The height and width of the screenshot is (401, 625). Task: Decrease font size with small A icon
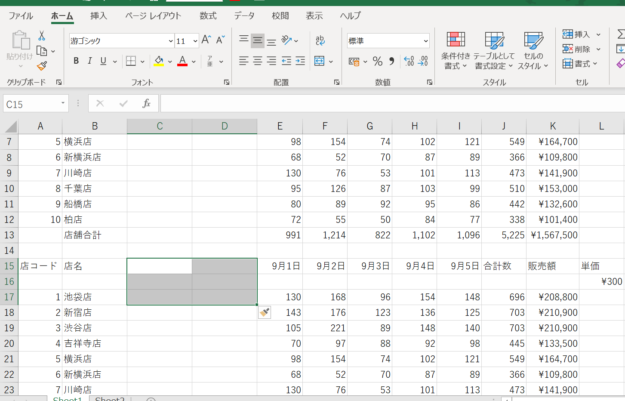[220, 40]
